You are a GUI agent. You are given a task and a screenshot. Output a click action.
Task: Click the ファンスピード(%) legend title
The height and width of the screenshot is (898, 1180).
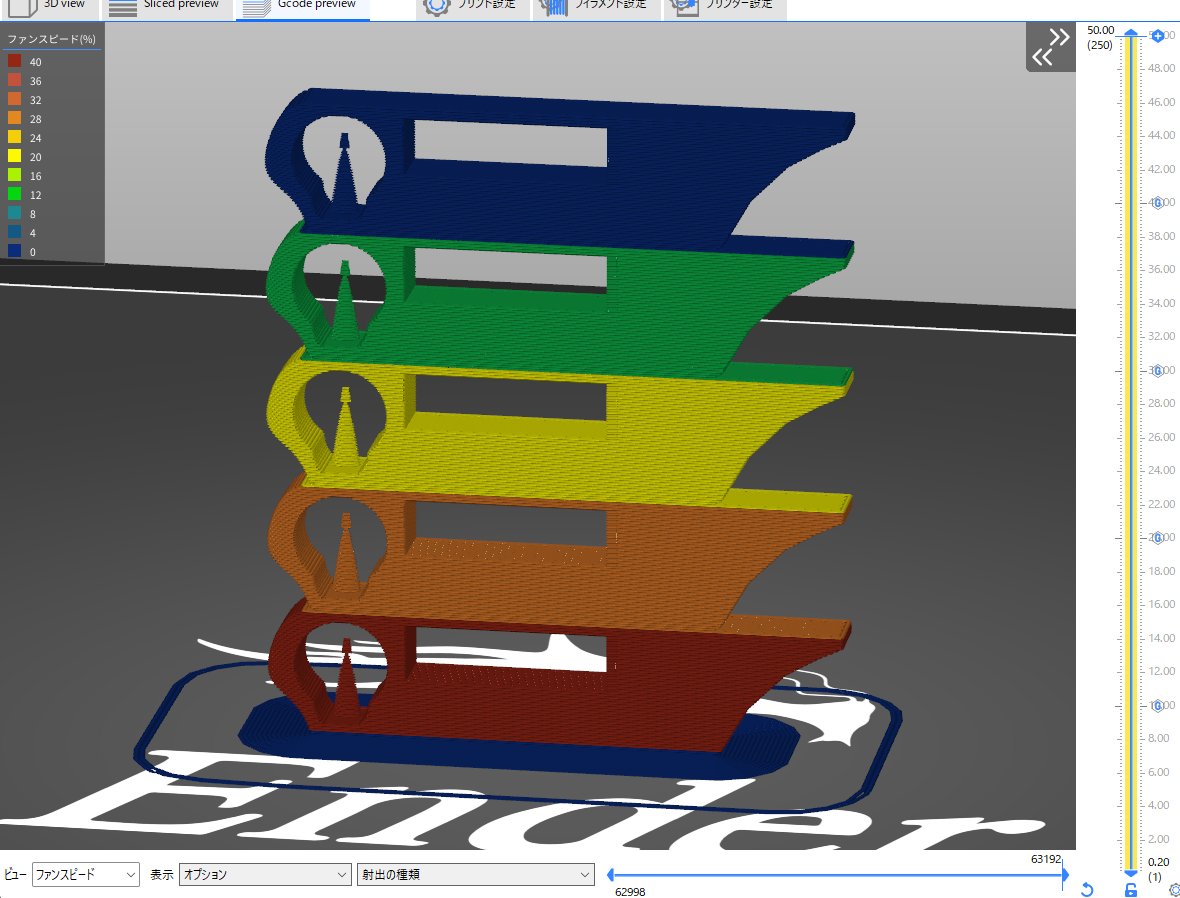pos(51,39)
